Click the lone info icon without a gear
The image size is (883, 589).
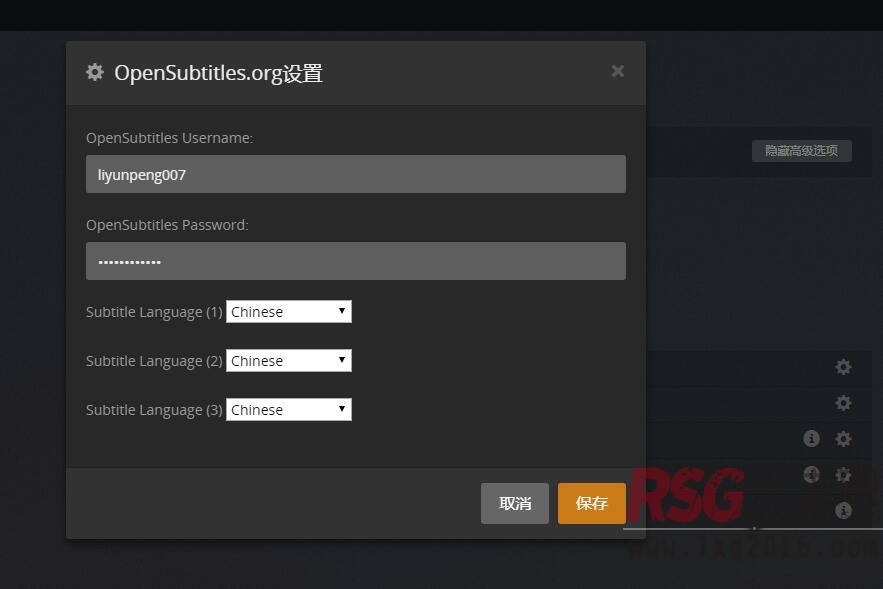843,511
